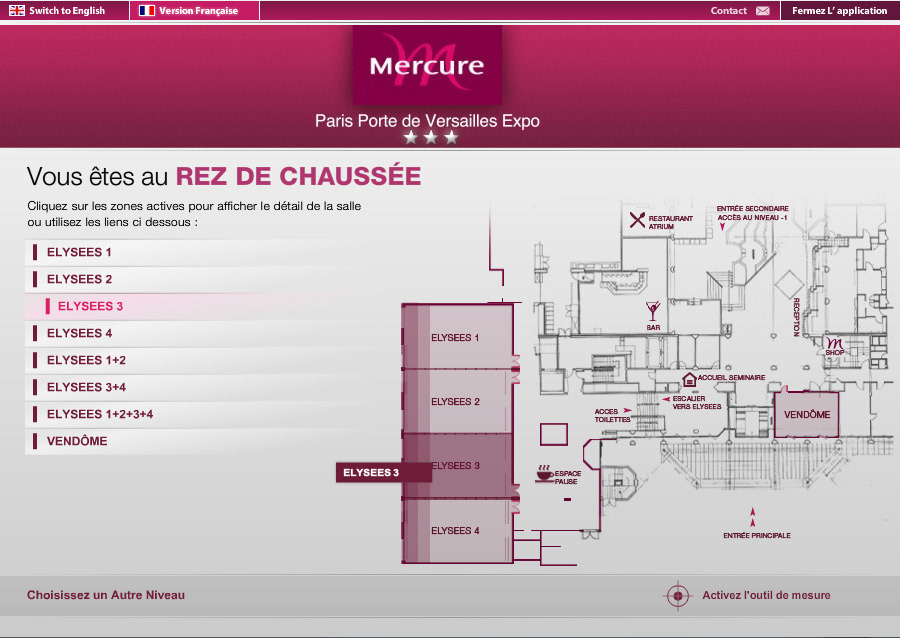This screenshot has width=900, height=638.
Task: Click the Mercure logo
Action: click(427, 65)
